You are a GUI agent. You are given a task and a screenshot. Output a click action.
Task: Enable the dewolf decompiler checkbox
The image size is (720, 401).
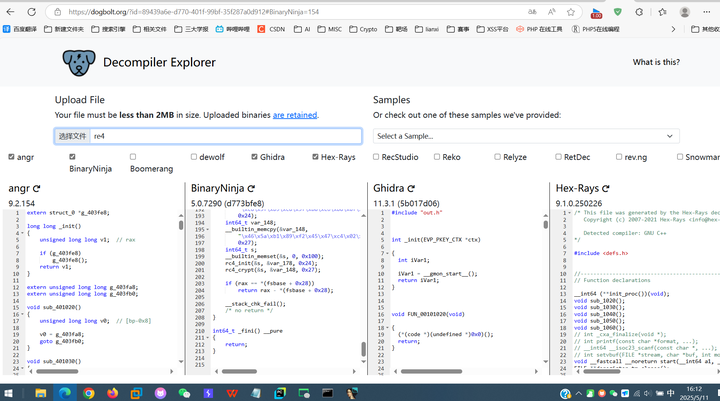click(194, 157)
